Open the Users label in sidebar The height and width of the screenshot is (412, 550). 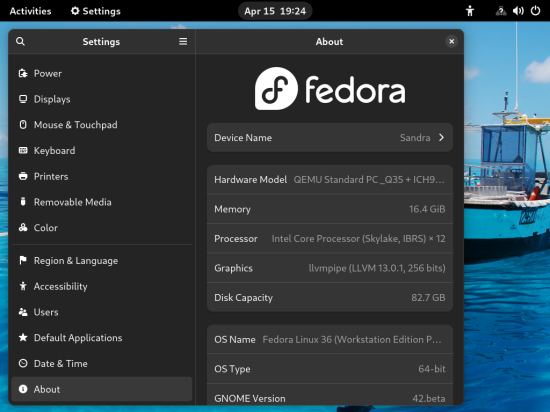(x=46, y=312)
